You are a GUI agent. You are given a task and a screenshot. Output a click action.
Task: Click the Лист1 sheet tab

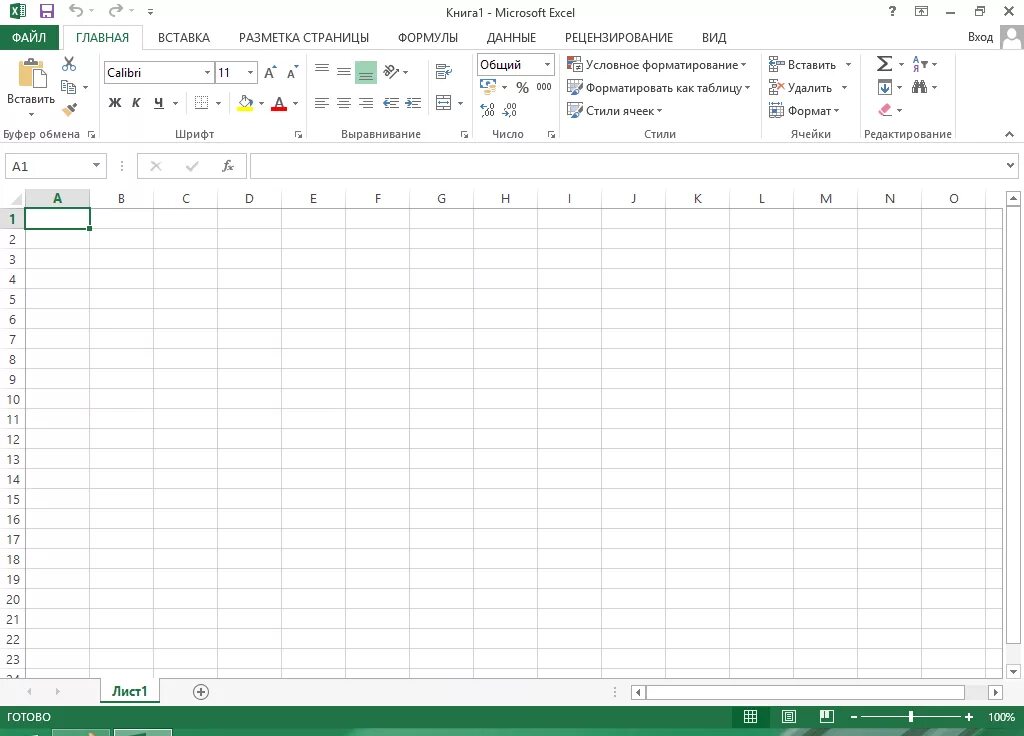point(129,690)
